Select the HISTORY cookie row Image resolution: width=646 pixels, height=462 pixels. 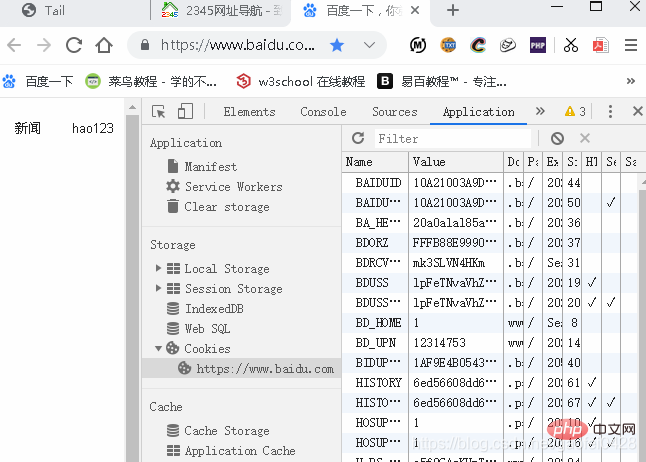point(491,382)
